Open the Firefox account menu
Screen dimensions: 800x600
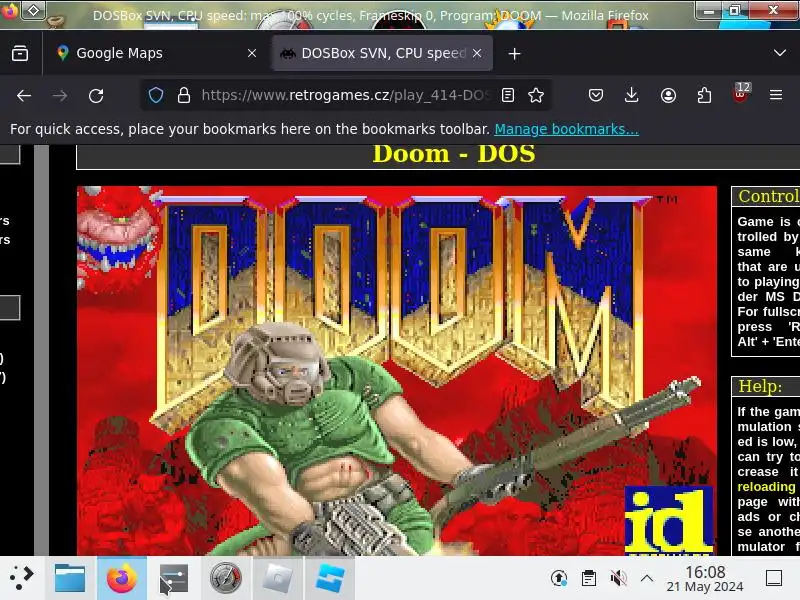(668, 95)
